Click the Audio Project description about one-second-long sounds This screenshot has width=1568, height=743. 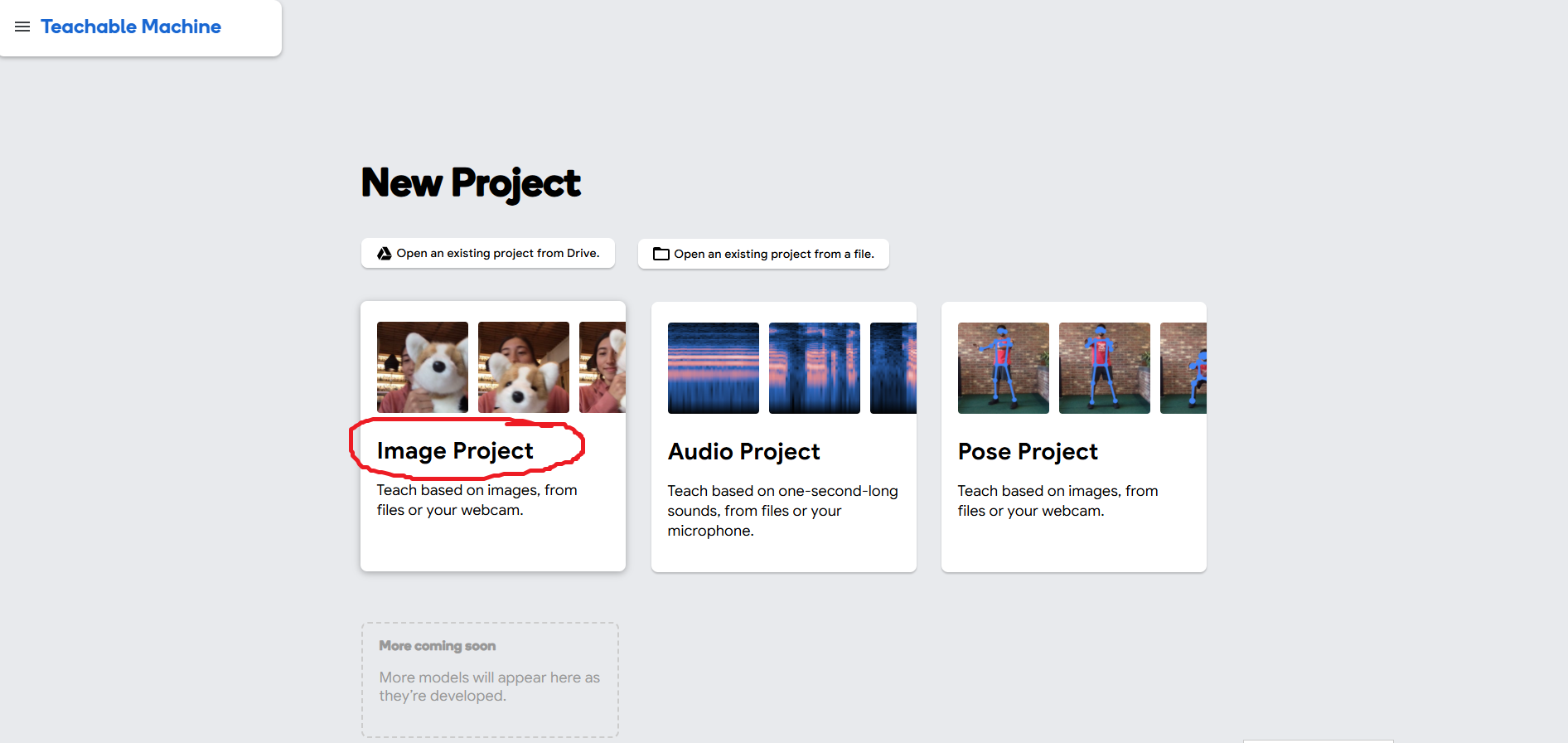coord(782,511)
